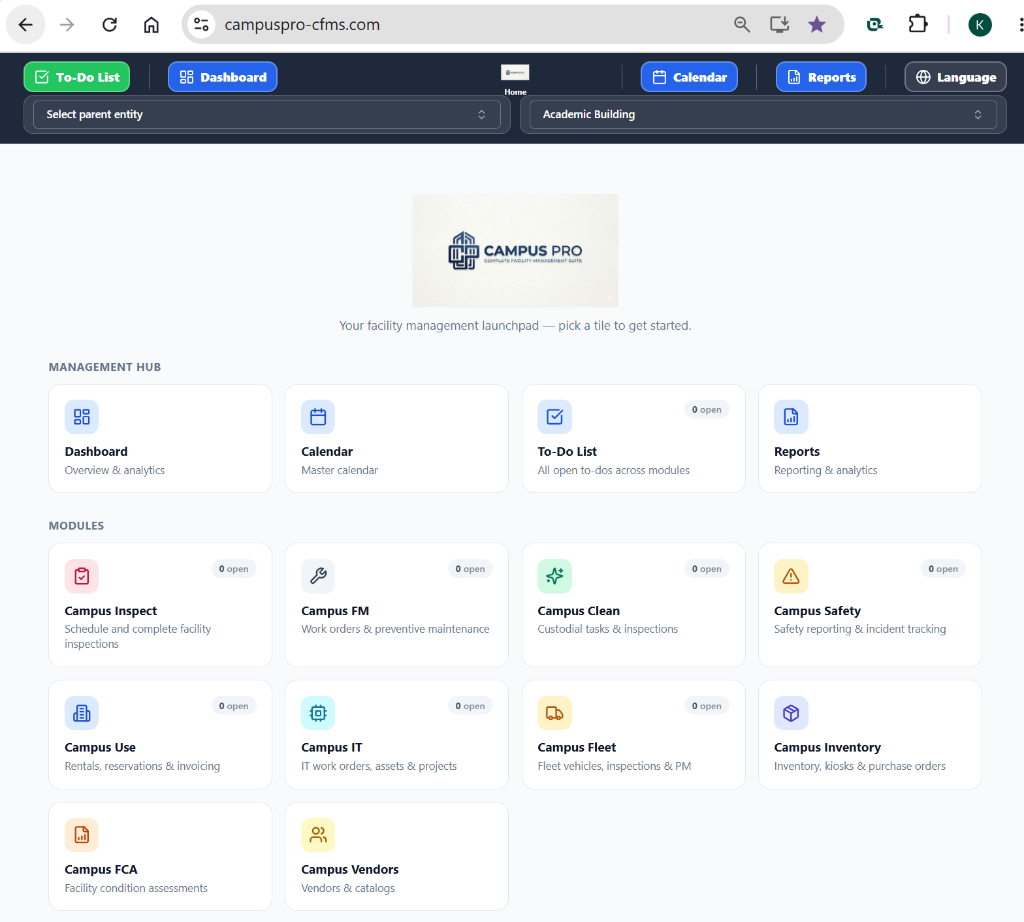Open the K profile avatar

coord(980,25)
